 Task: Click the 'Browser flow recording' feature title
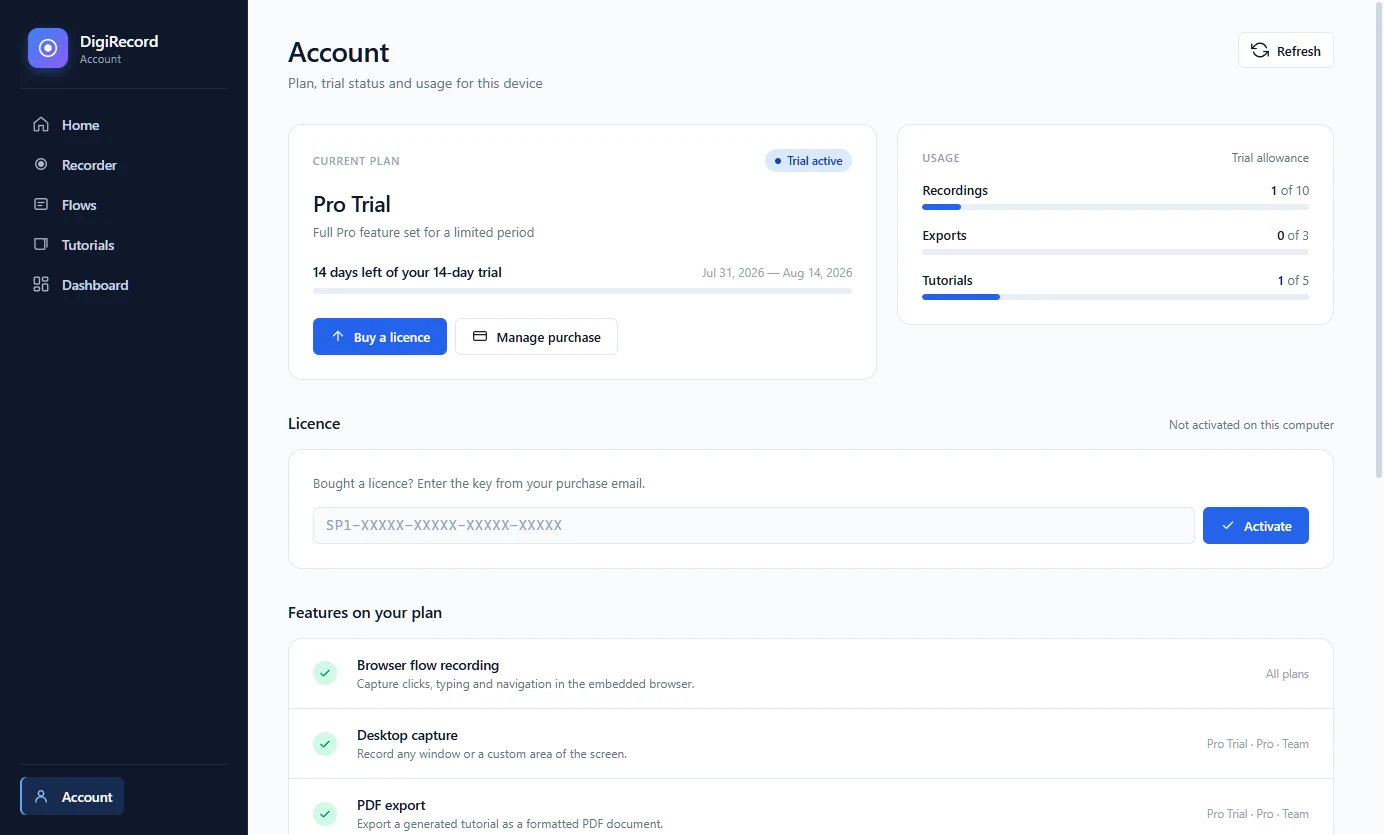click(x=428, y=665)
